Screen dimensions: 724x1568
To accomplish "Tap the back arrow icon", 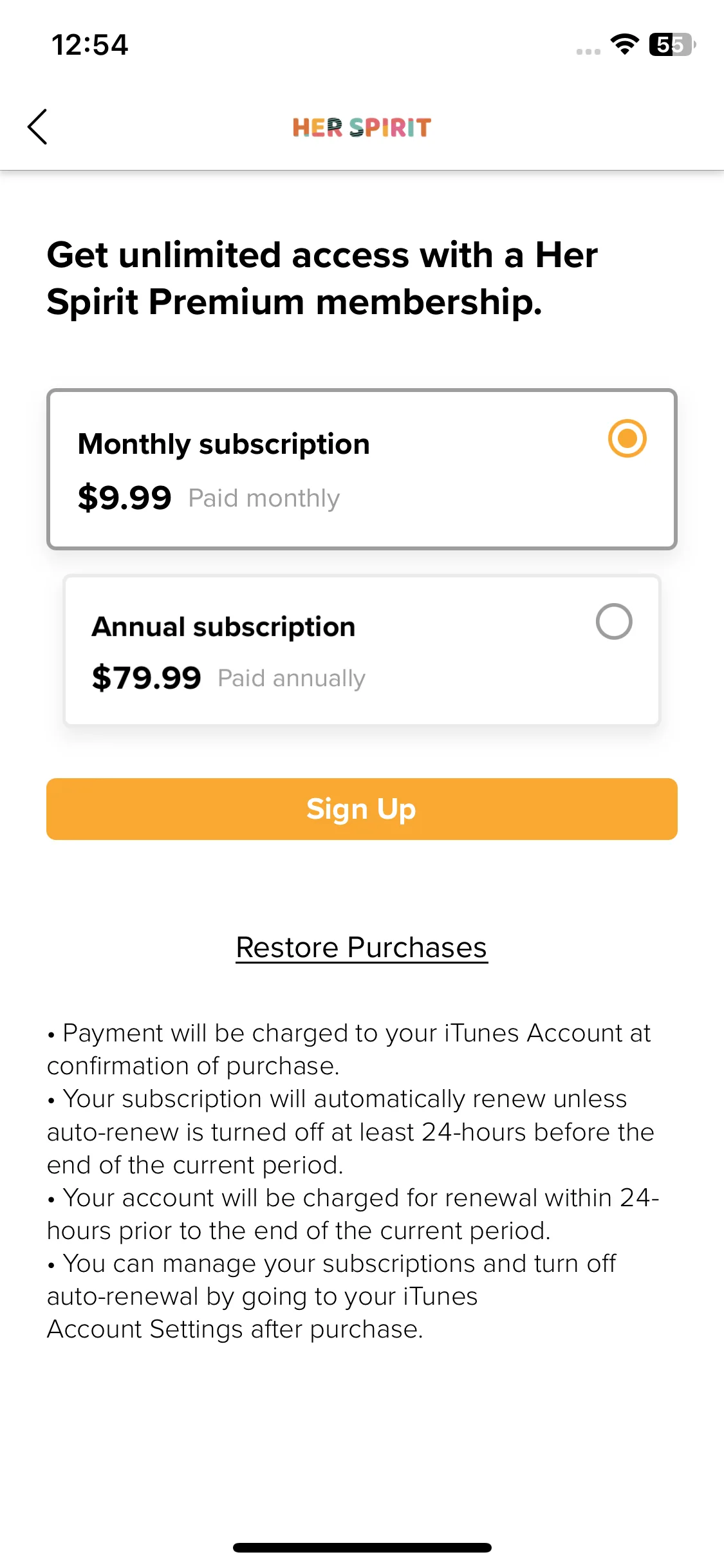I will click(x=37, y=127).
